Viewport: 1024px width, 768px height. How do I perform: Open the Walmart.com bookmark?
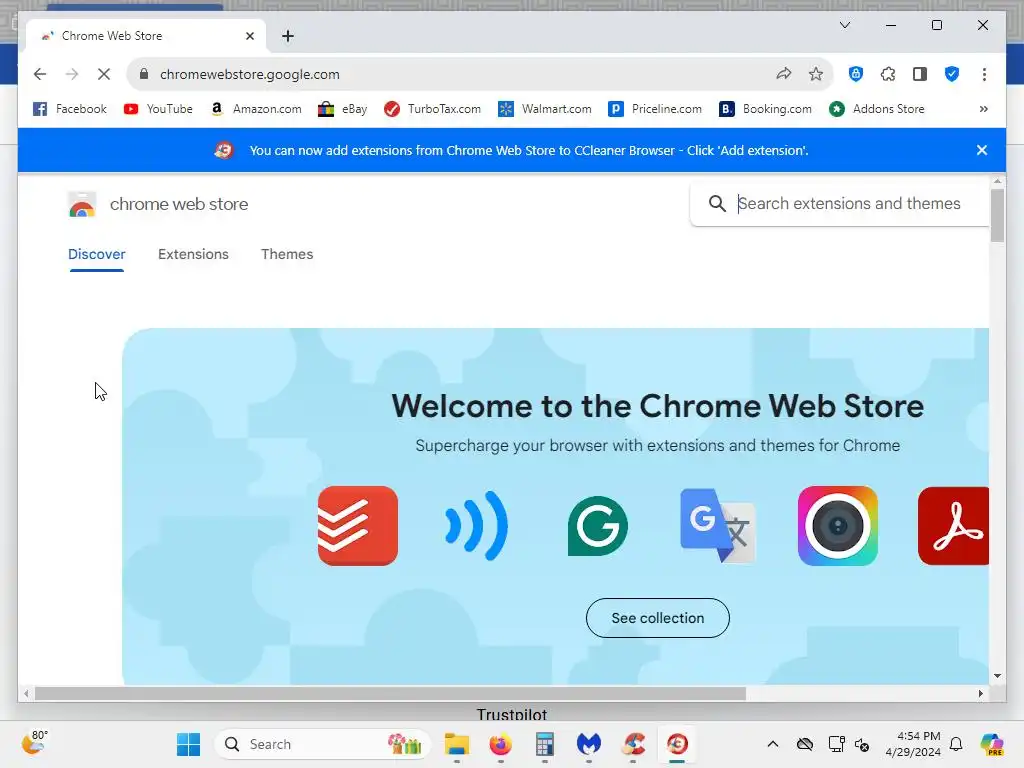point(545,109)
